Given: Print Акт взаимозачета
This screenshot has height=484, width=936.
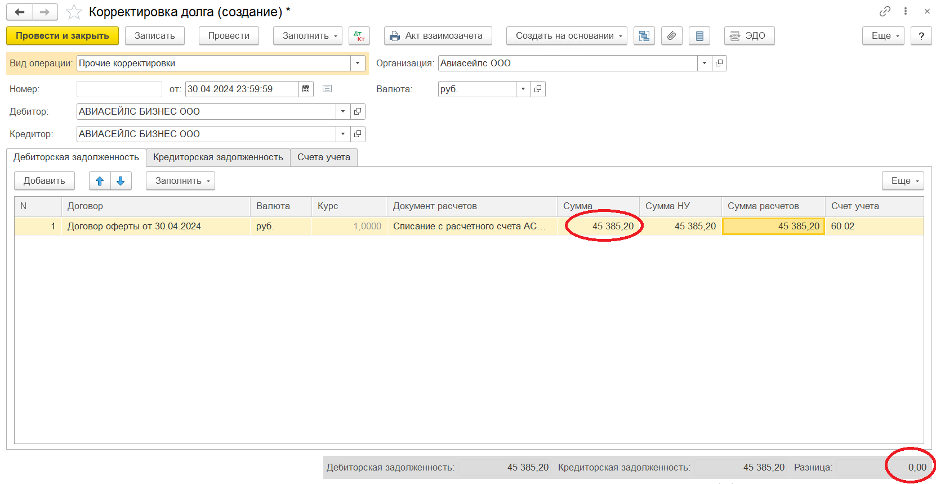Looking at the screenshot, I should 438,36.
